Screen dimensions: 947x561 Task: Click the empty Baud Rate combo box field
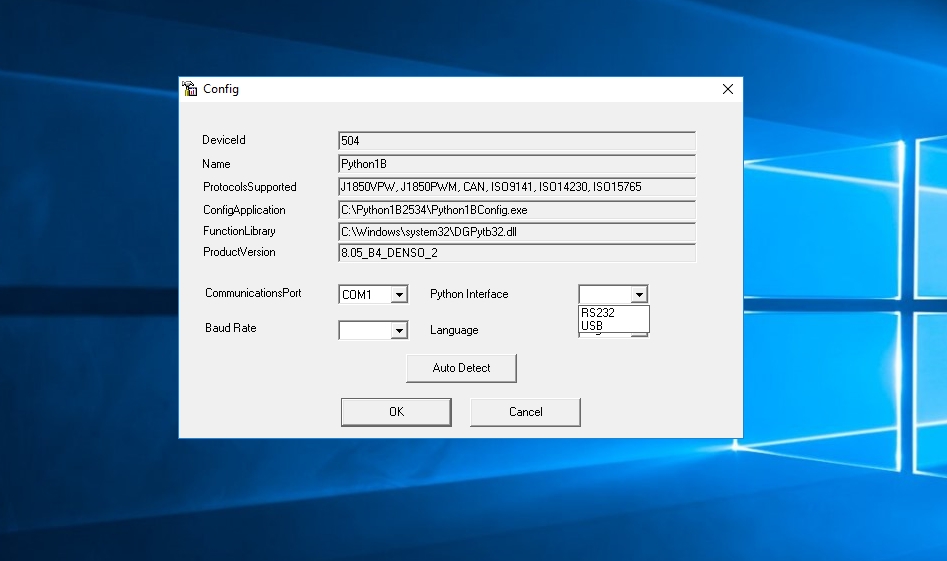click(x=364, y=330)
